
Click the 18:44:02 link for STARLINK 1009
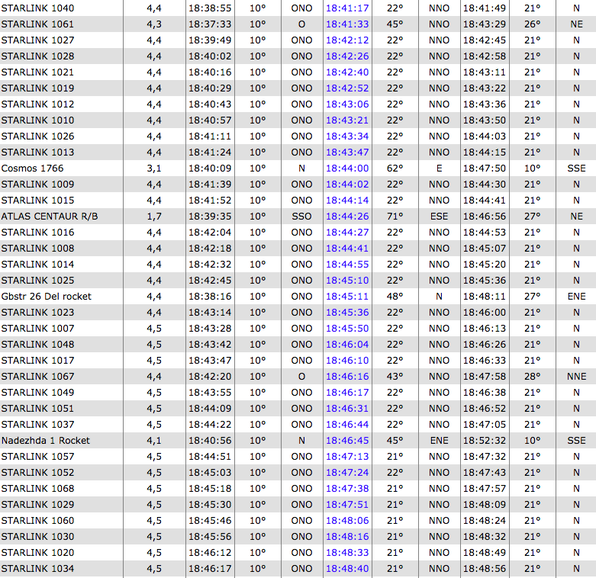pos(347,184)
